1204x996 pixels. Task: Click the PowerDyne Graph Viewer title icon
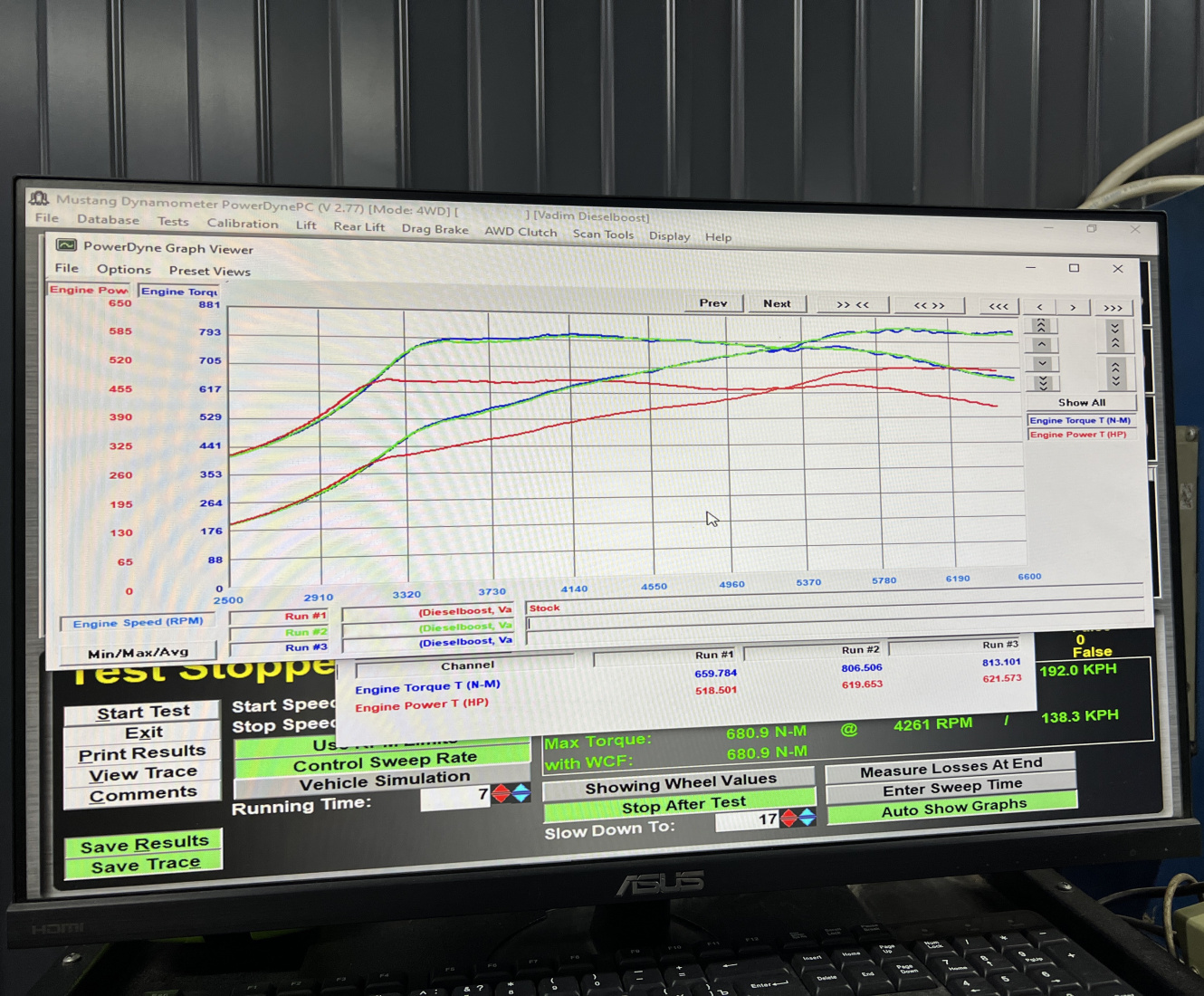(x=66, y=245)
